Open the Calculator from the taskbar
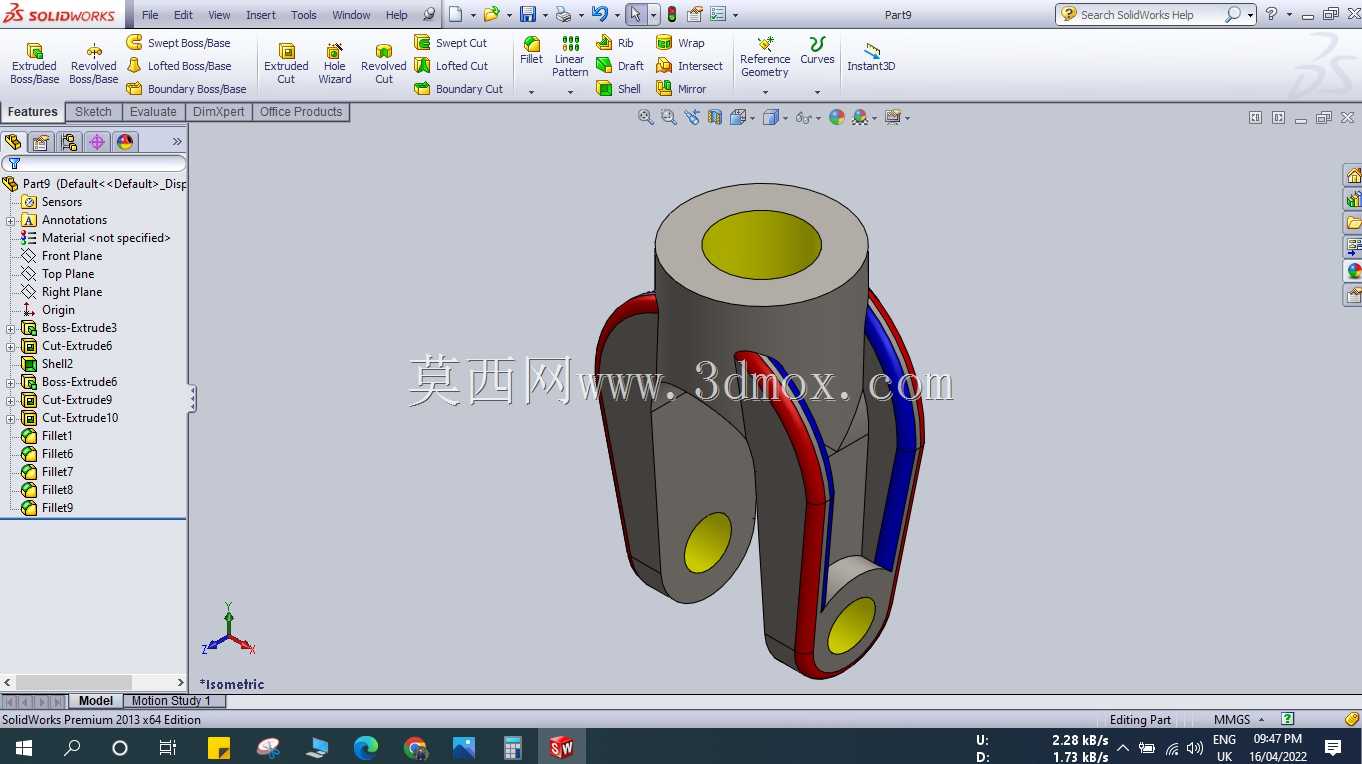The image size is (1362, 764). [x=513, y=747]
